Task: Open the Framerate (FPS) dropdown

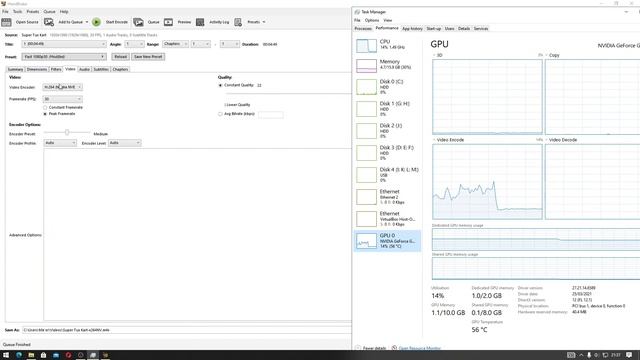Action: 62,99
